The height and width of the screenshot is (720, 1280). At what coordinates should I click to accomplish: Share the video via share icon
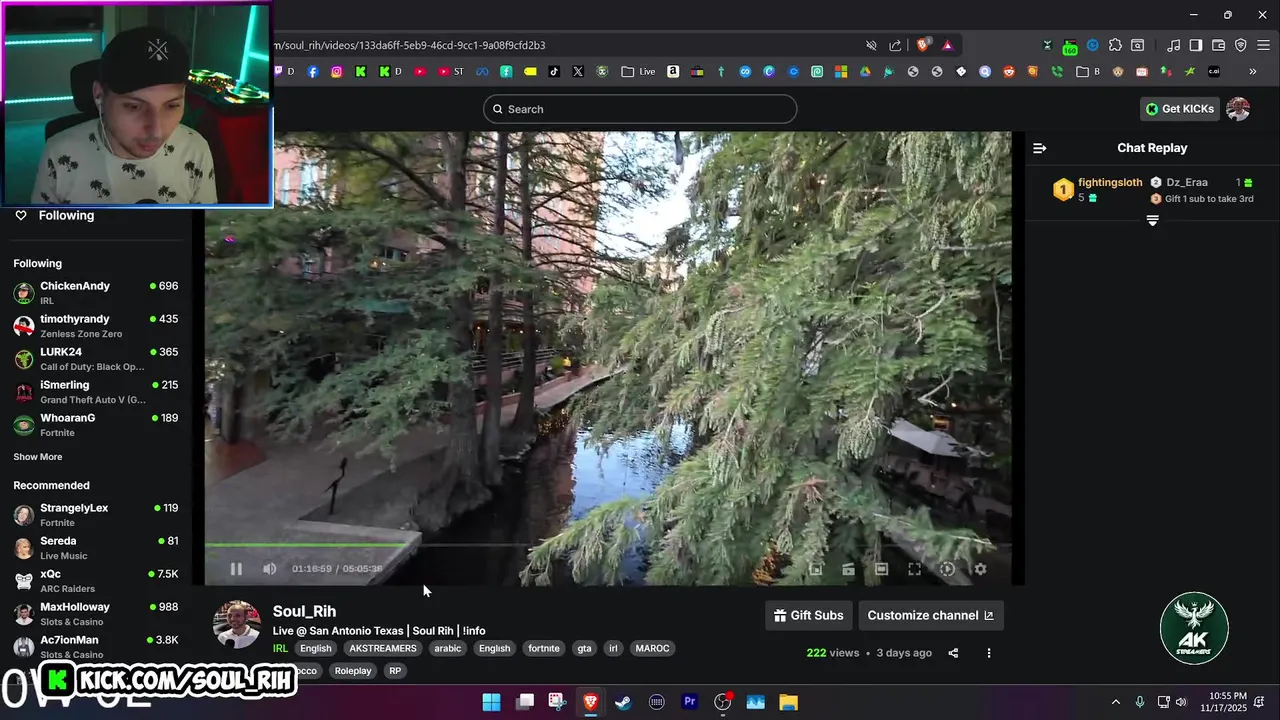953,653
